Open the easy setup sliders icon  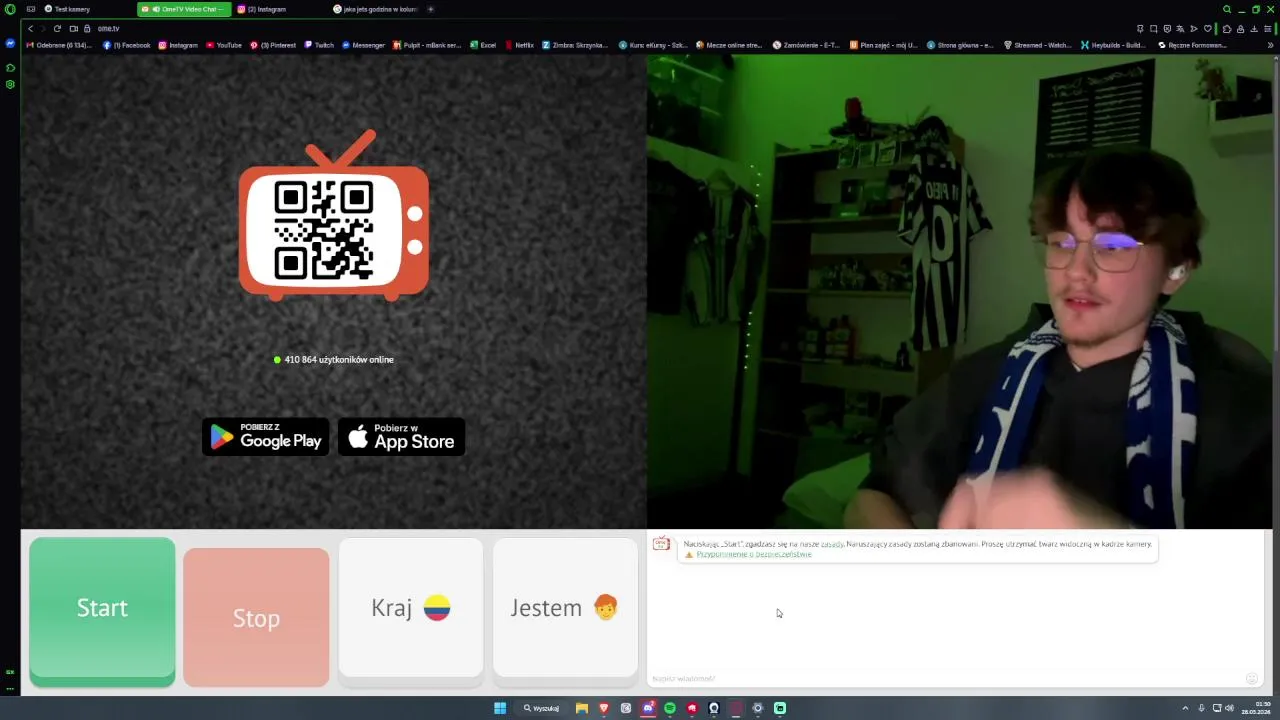(1268, 29)
